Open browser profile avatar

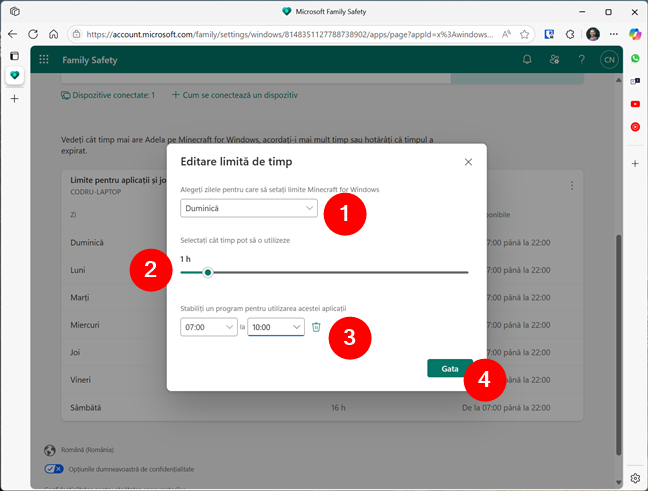point(593,34)
